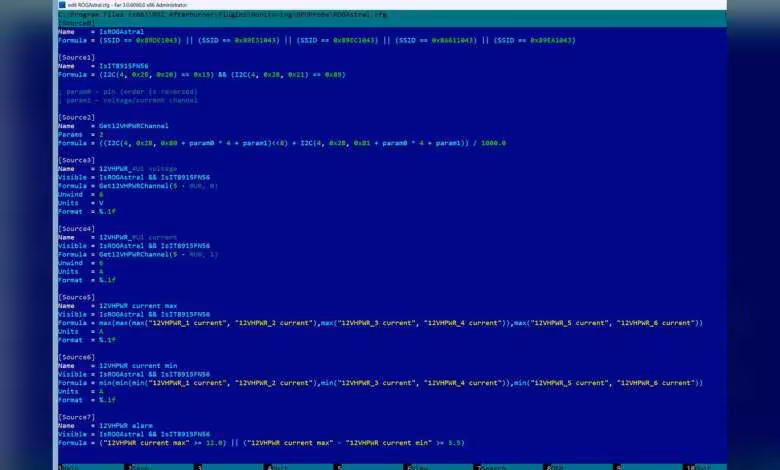Click the Name = 12VHPWR current min line

tap(117, 366)
